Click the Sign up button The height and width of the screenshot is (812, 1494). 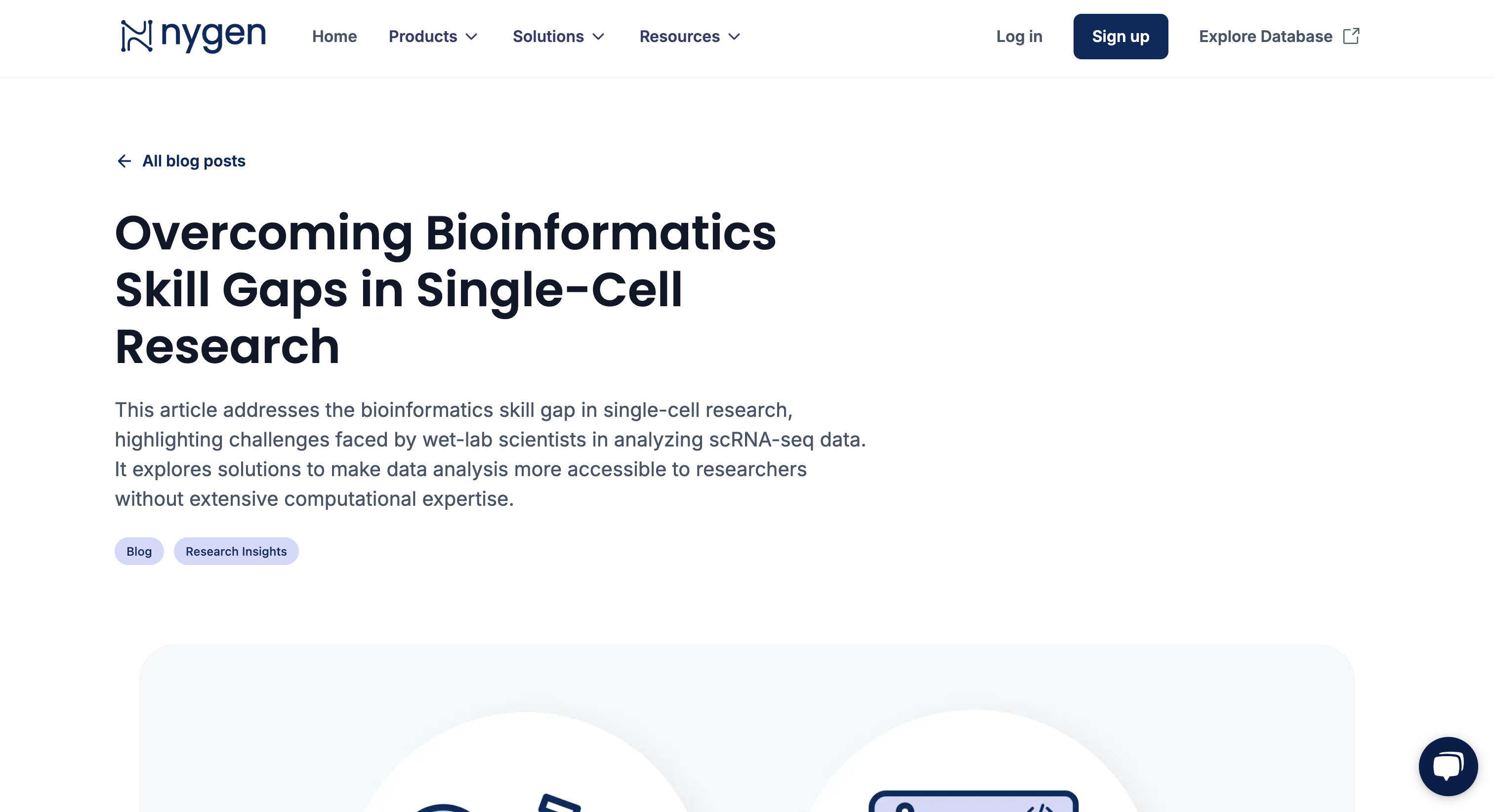pos(1120,36)
